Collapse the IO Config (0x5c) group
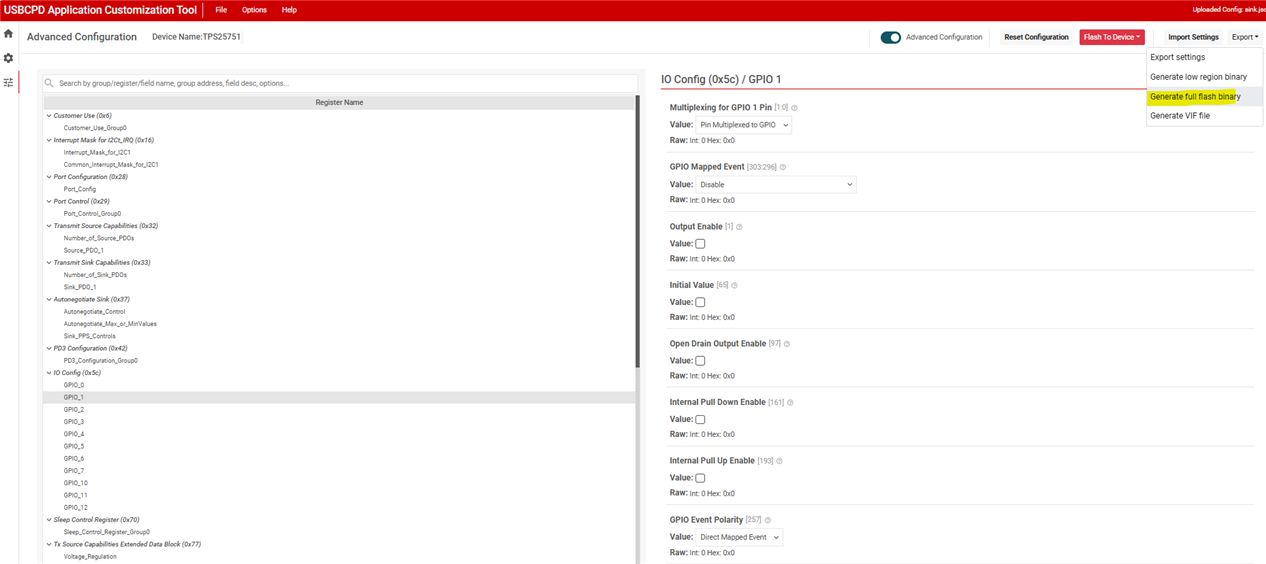Viewport: 1266px width, 564px height. pyautogui.click(x=48, y=373)
